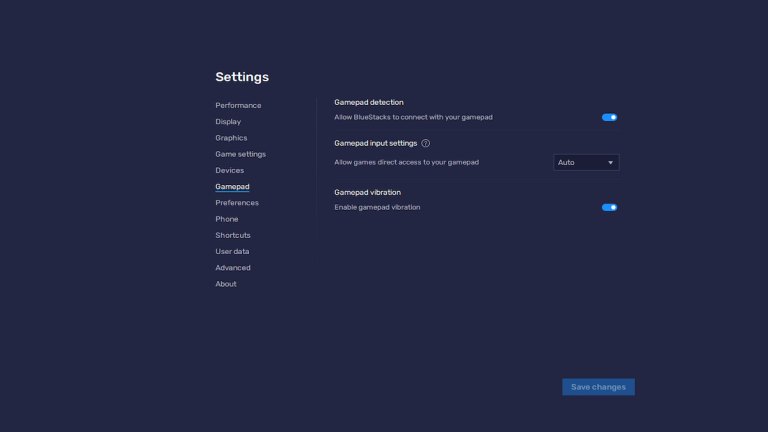Open the Advanced settings section
The height and width of the screenshot is (432, 768).
[x=233, y=268]
